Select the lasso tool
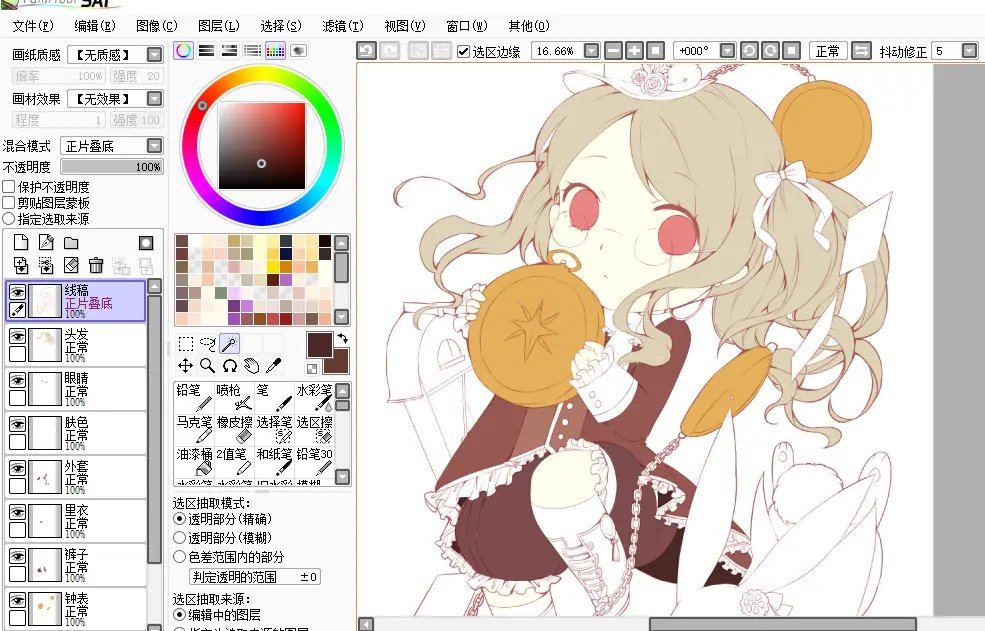 coord(207,344)
